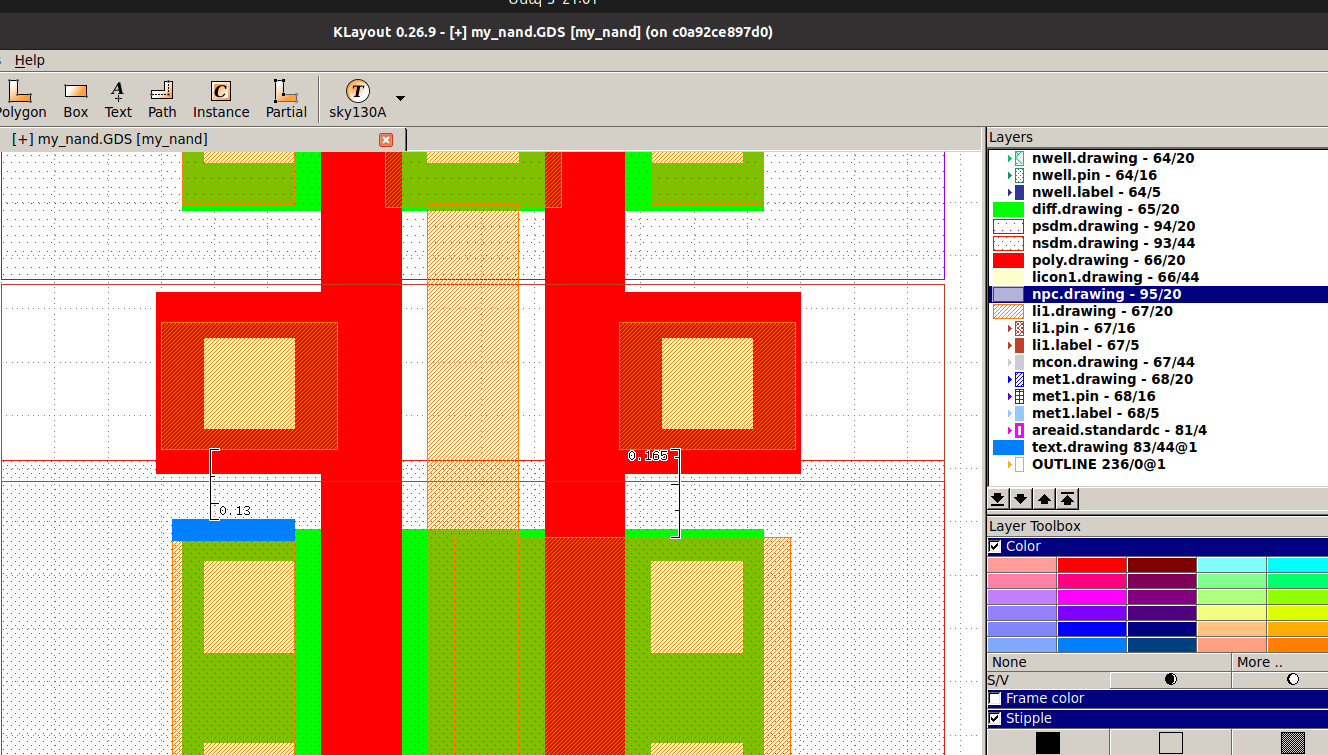The height and width of the screenshot is (755, 1328).
Task: Click the darker S/V adjustment button
Action: pyautogui.click(x=1170, y=680)
